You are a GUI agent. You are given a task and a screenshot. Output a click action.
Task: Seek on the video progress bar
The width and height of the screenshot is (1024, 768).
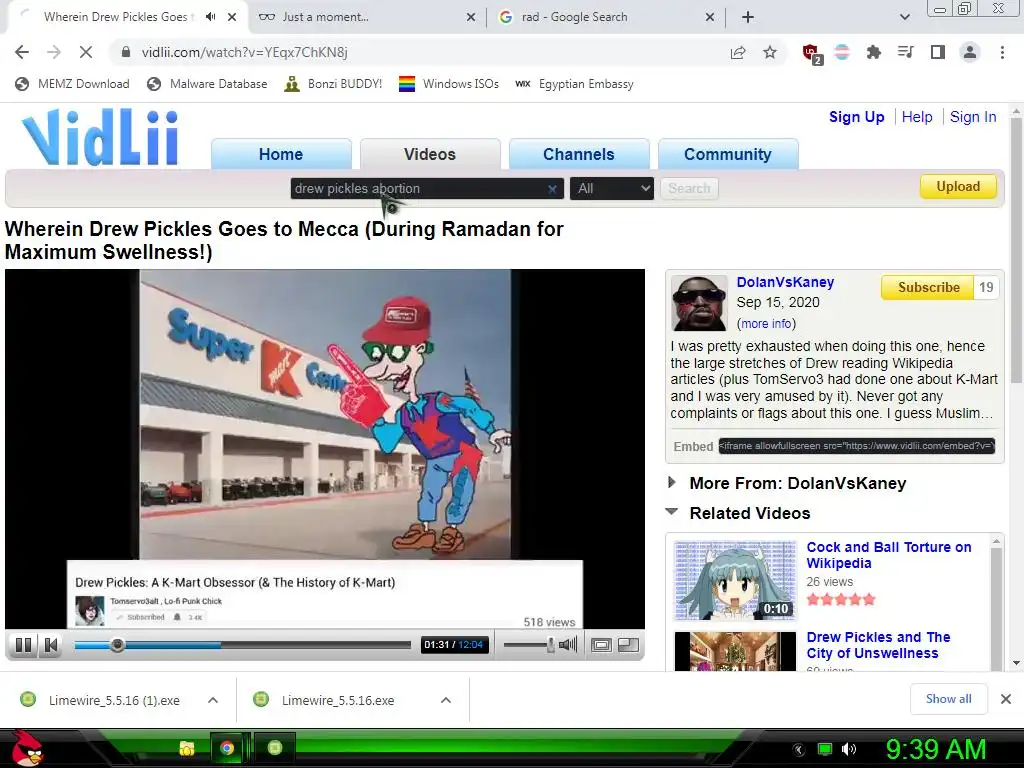click(242, 645)
